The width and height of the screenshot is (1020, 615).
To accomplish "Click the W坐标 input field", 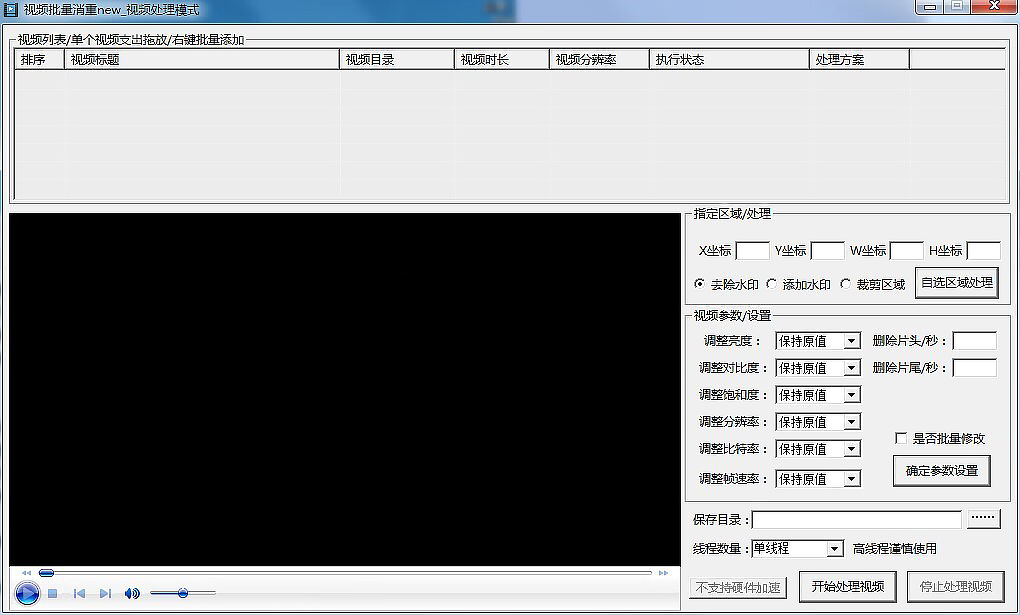I will tap(907, 251).
